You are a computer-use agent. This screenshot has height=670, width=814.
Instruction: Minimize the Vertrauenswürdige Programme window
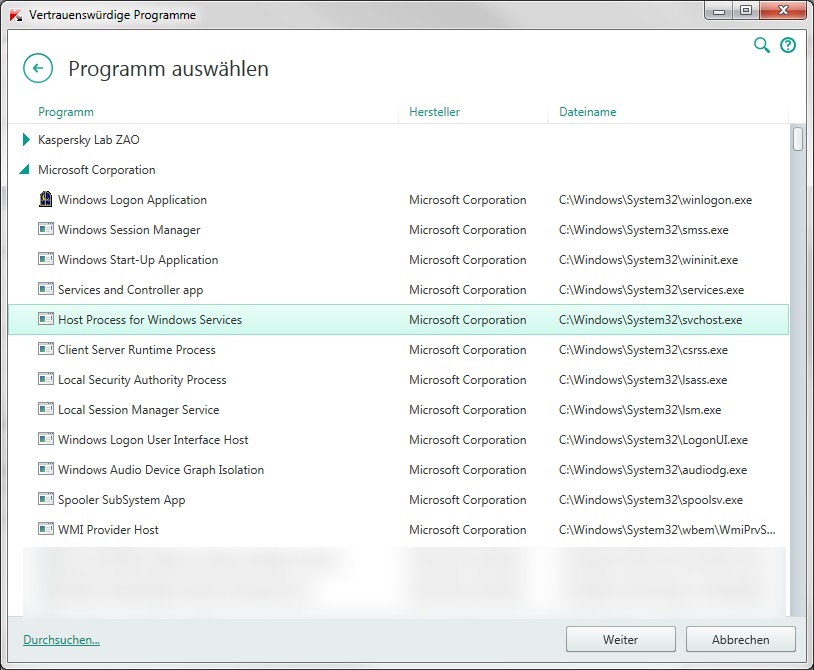pyautogui.click(x=719, y=10)
